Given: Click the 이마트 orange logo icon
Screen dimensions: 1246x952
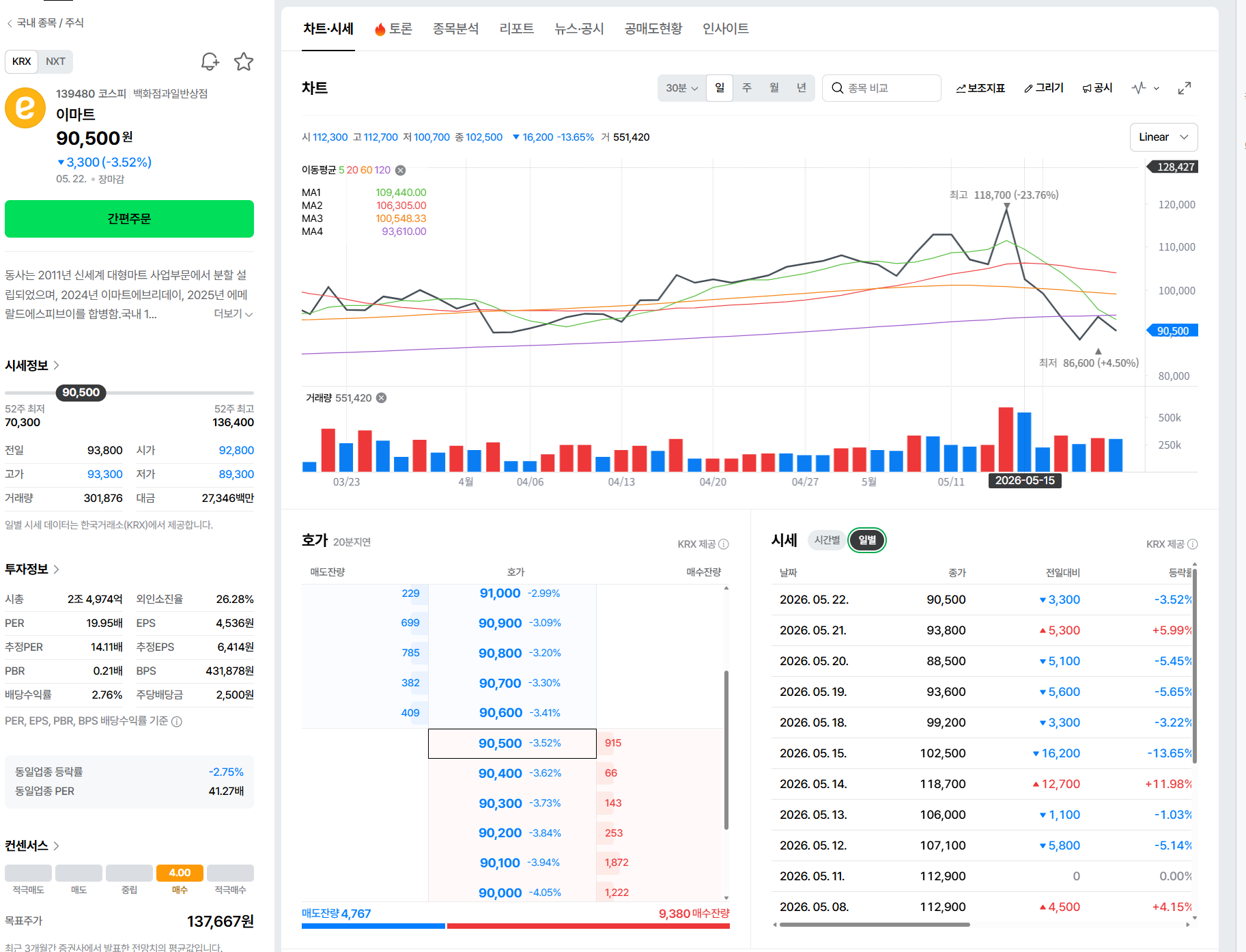Looking at the screenshot, I should [x=25, y=107].
